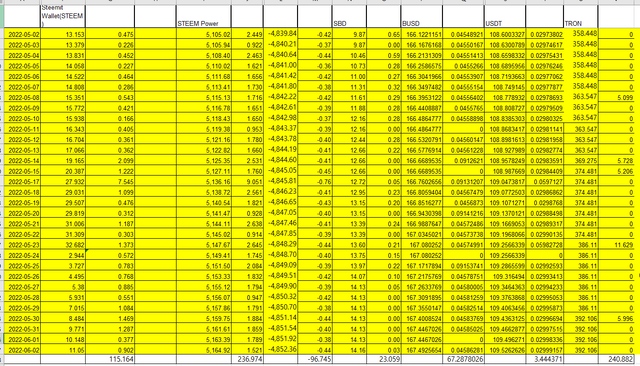
Task: Select SBD value 14.16
Action: pos(349,350)
